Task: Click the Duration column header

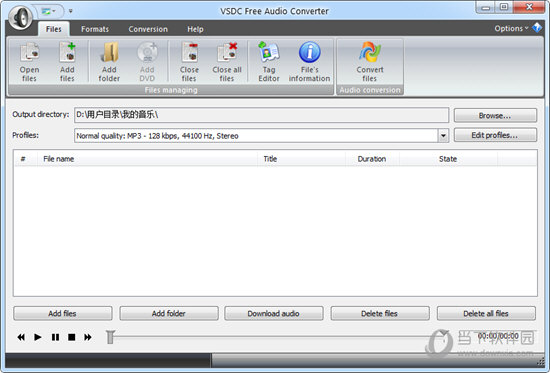Action: (x=372, y=159)
